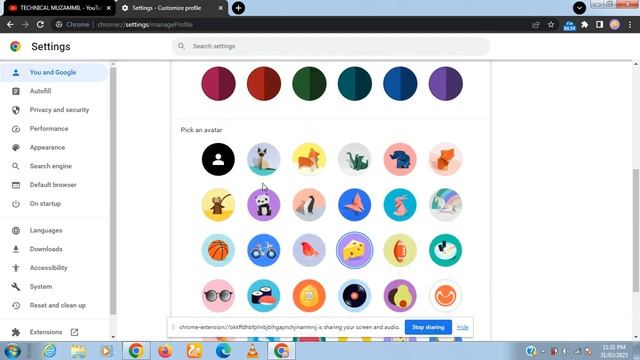
Task: Apply the blue theme color swatch
Action: click(400, 84)
